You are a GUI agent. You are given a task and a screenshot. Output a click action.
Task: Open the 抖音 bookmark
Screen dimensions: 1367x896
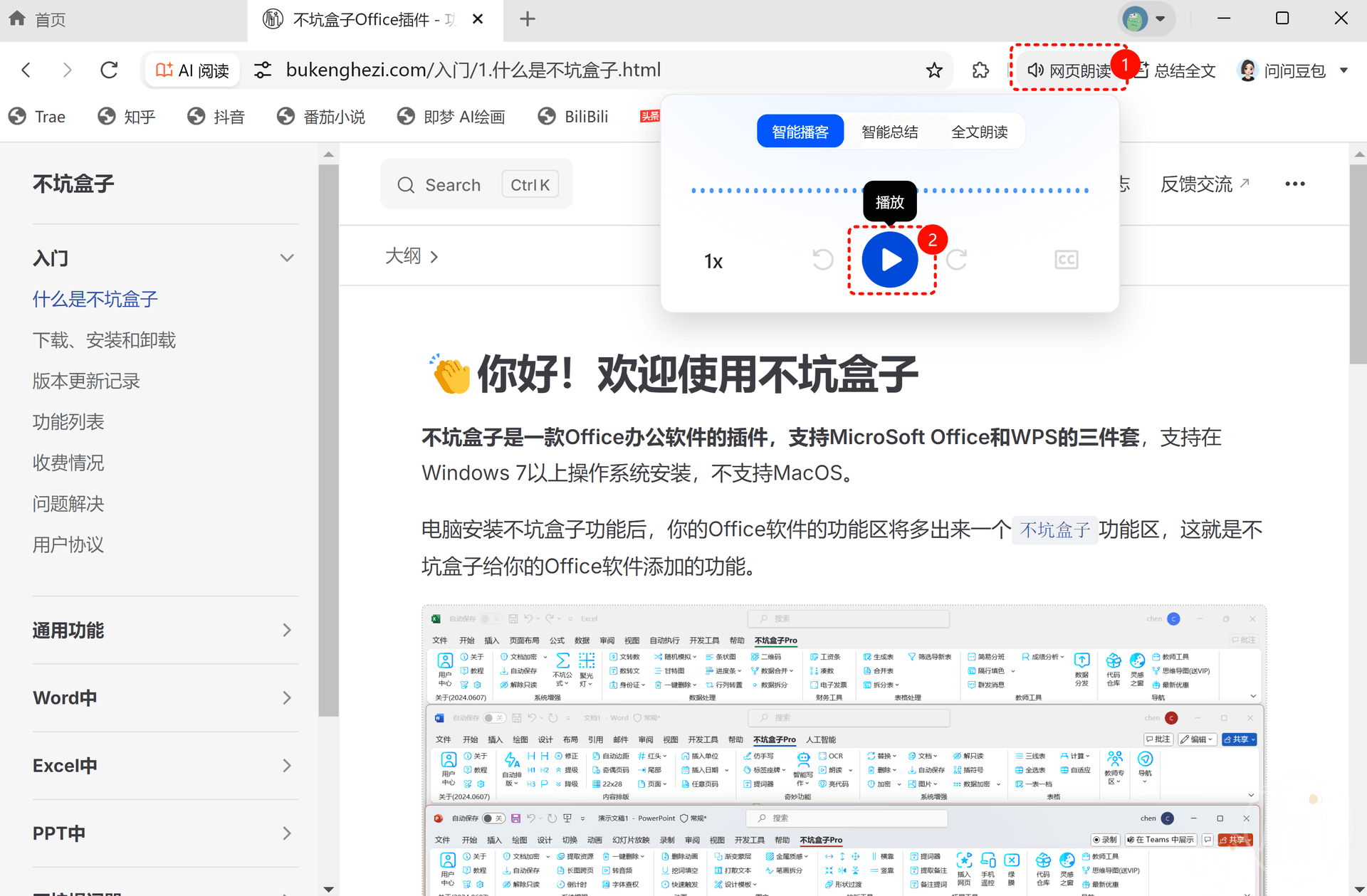[216, 117]
